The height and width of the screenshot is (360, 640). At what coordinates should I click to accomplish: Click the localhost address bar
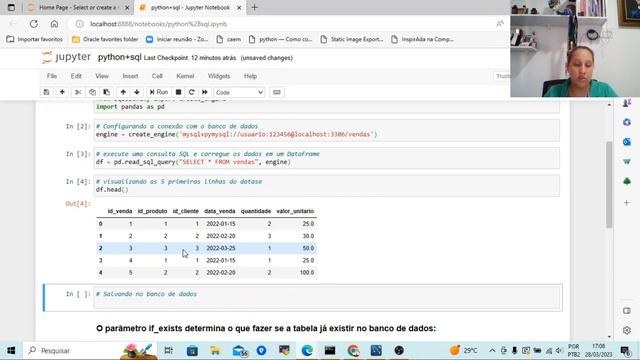[286, 24]
